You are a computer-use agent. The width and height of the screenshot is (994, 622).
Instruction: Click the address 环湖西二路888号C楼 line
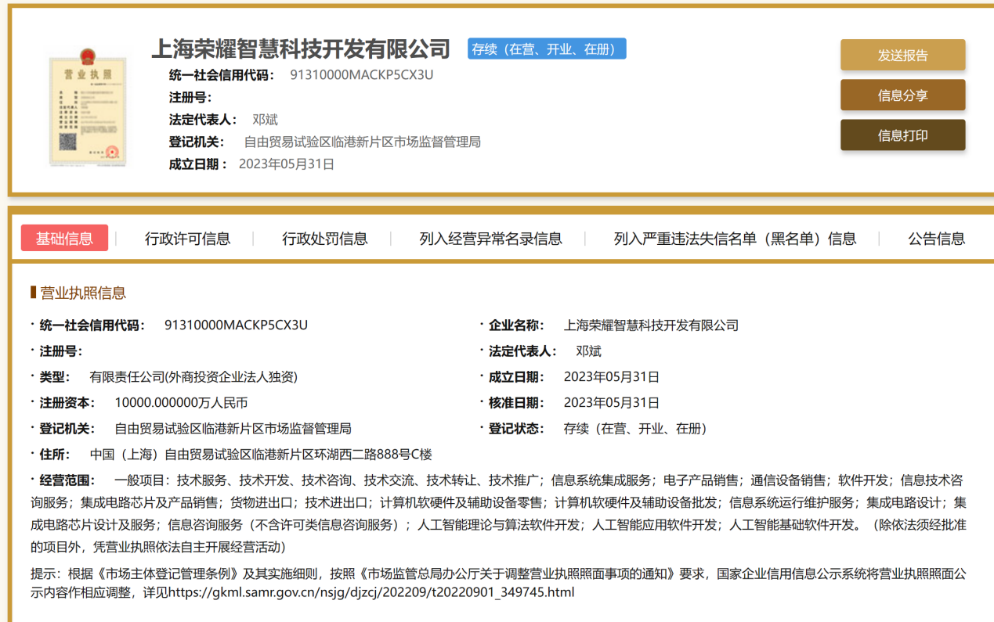click(261, 455)
